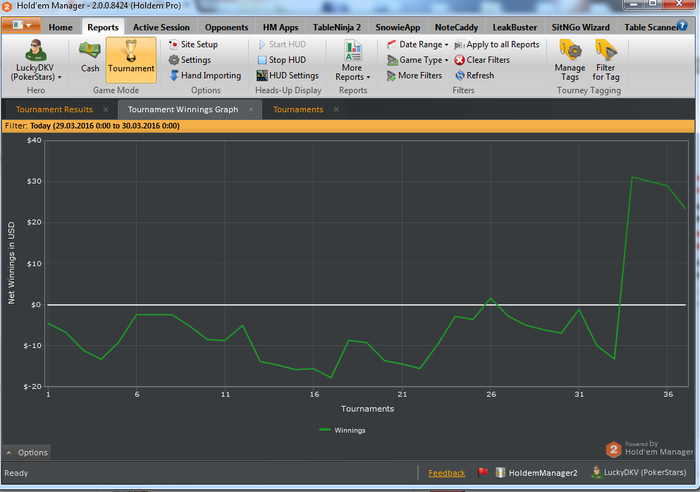Close the Tournament Winnings Graph tab
The width and height of the screenshot is (700, 492).
(251, 109)
